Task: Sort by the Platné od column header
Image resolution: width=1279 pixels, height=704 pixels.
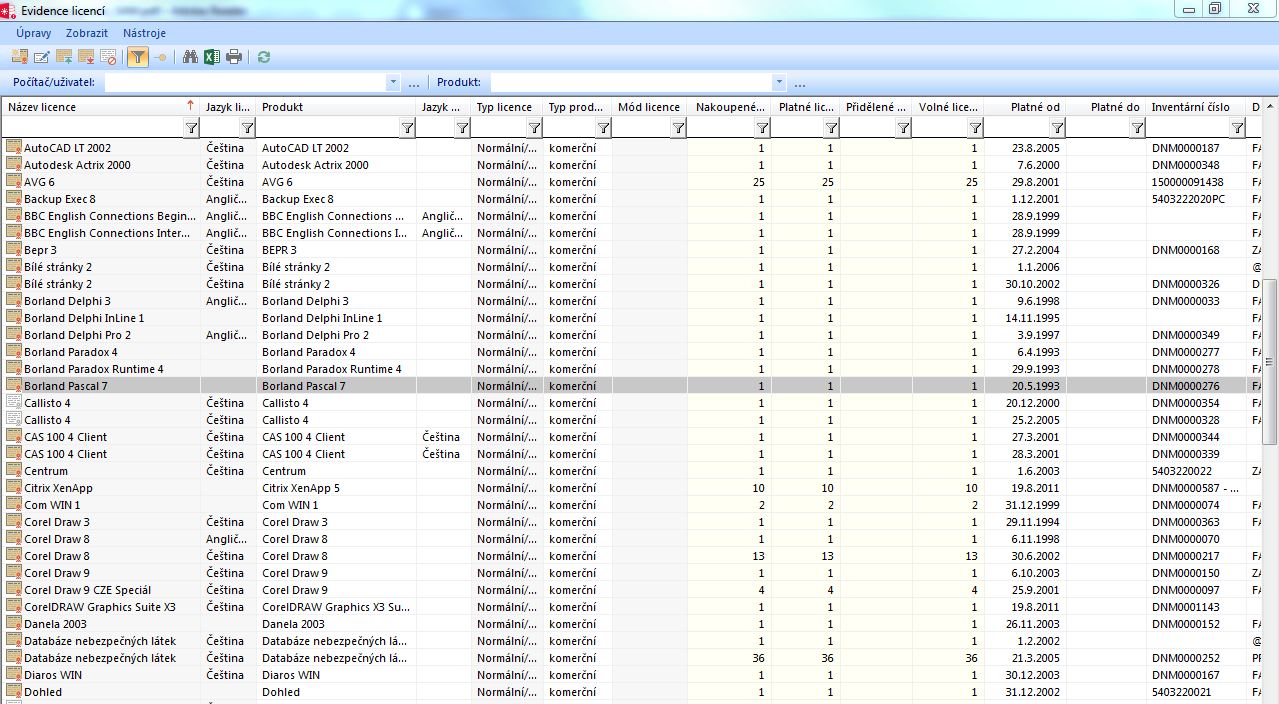Action: pos(1024,107)
